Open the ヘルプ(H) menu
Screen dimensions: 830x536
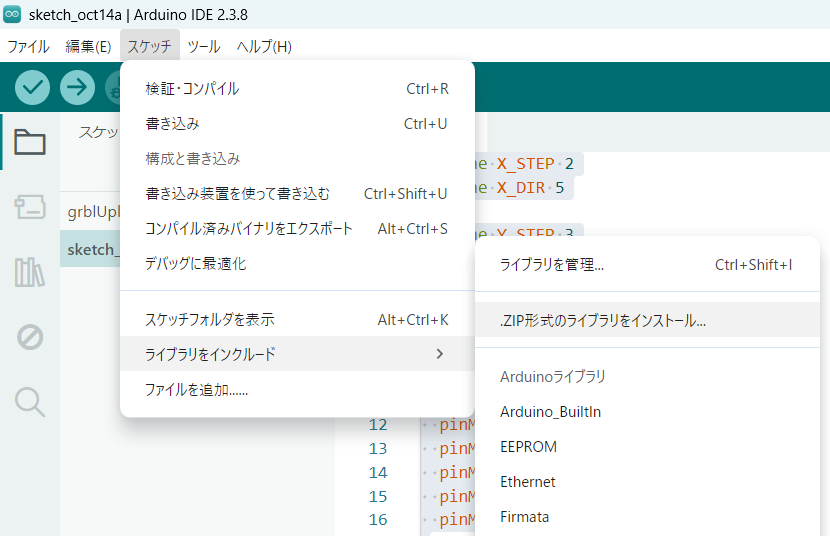[264, 47]
